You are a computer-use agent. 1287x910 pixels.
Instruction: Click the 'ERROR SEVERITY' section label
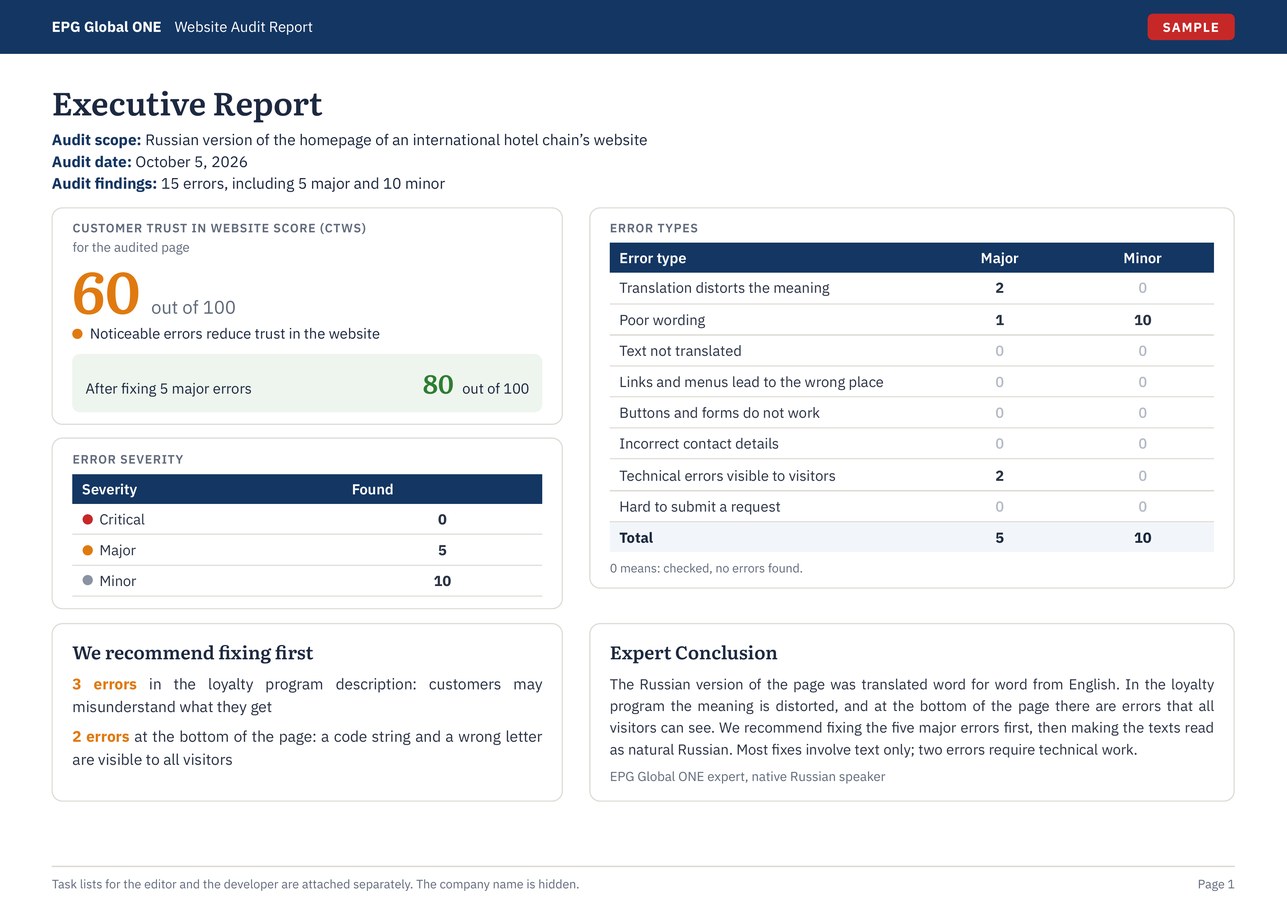pos(128,459)
